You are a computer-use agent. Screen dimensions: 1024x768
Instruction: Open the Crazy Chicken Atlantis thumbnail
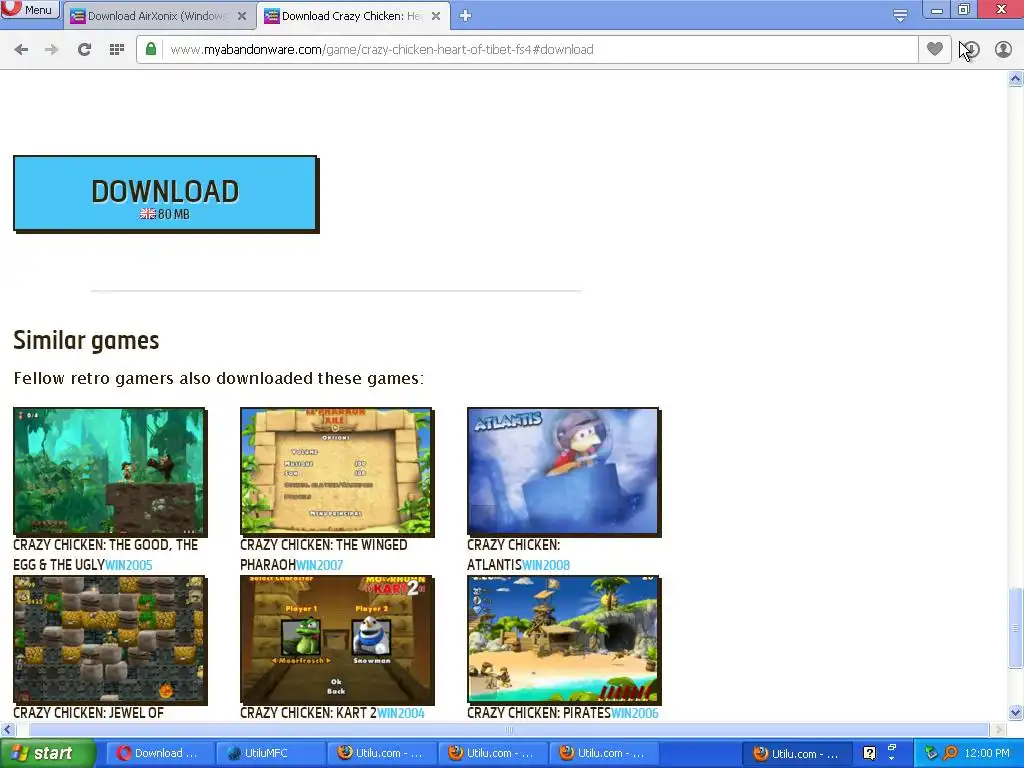[564, 472]
